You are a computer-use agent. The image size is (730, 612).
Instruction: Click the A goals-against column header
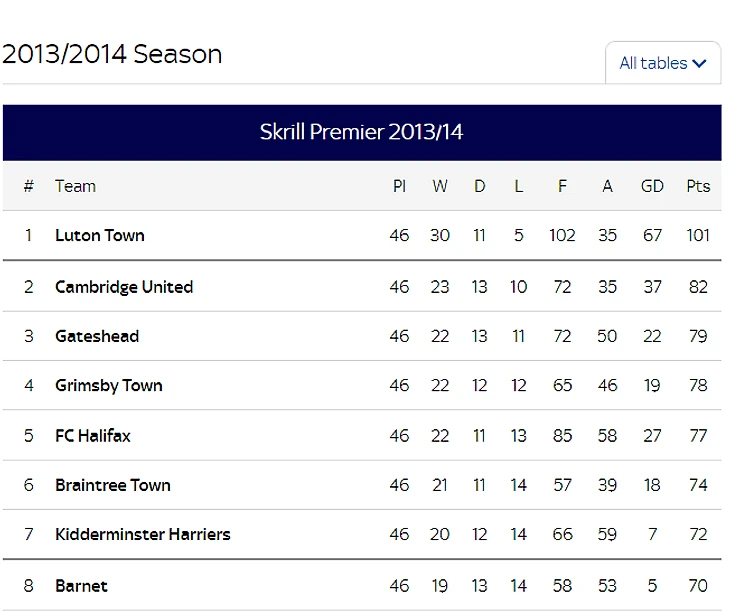607,186
